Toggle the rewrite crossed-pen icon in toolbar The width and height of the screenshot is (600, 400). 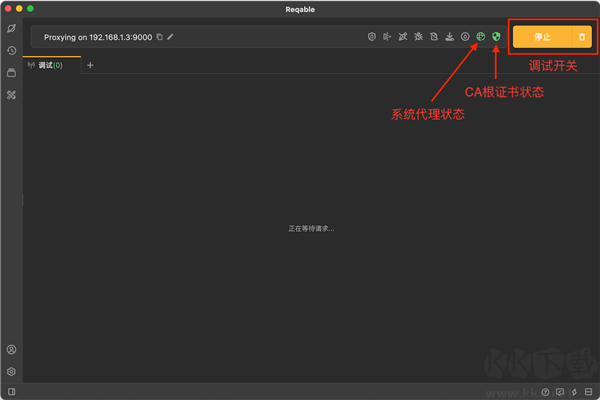(403, 37)
